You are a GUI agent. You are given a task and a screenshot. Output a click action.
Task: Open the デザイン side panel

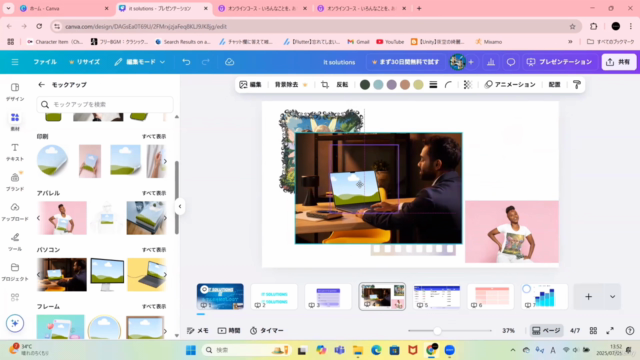point(15,92)
